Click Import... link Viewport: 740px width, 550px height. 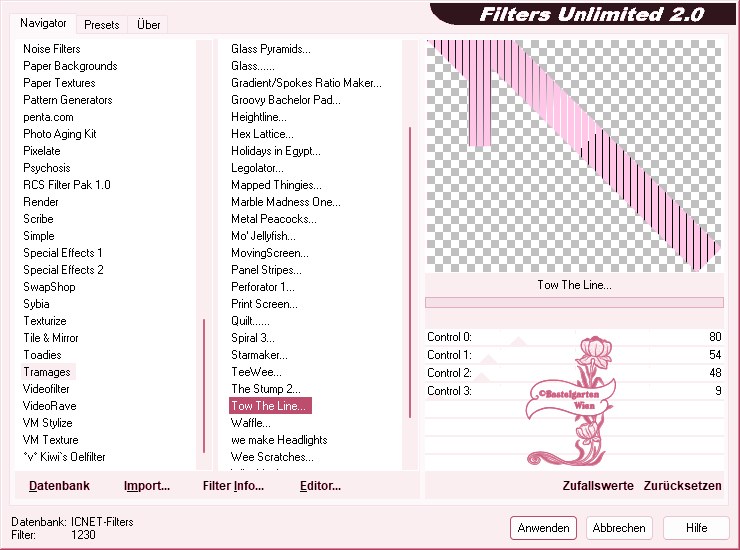[x=147, y=486]
